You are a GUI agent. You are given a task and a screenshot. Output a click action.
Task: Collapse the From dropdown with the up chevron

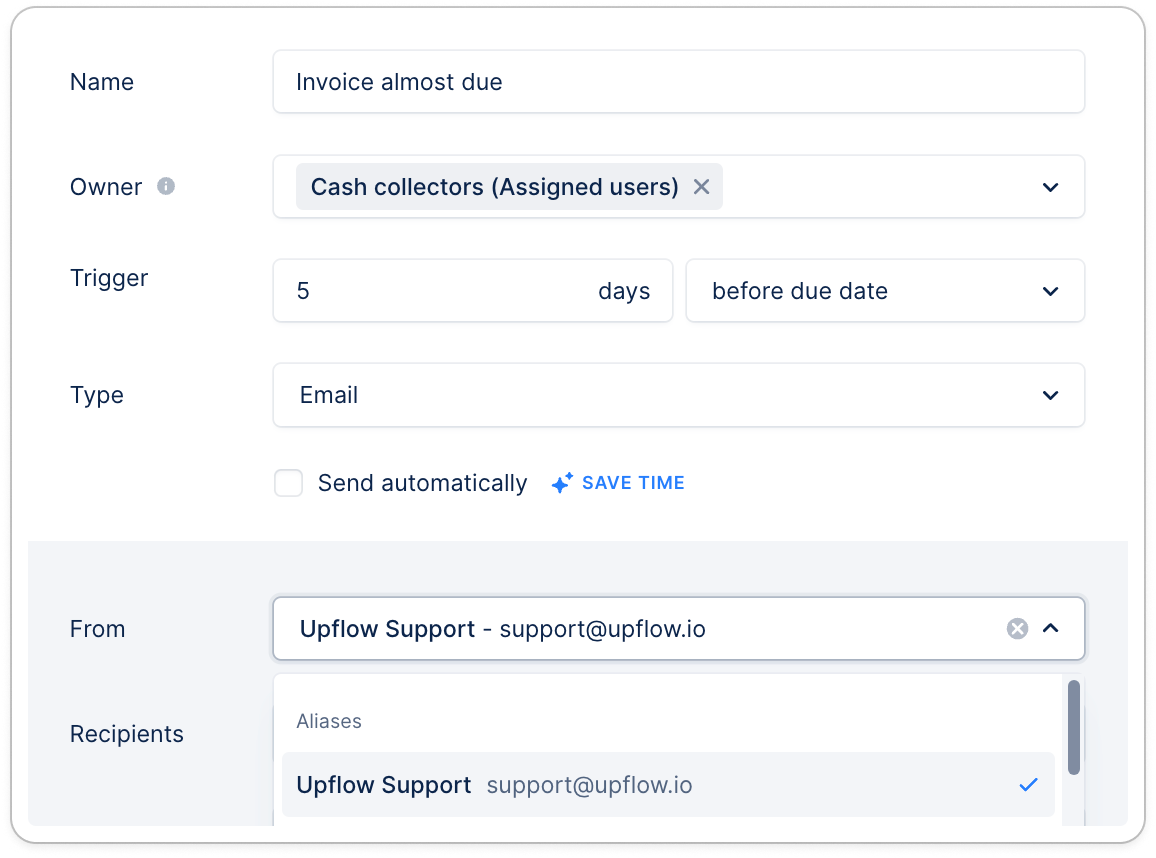coord(1050,629)
